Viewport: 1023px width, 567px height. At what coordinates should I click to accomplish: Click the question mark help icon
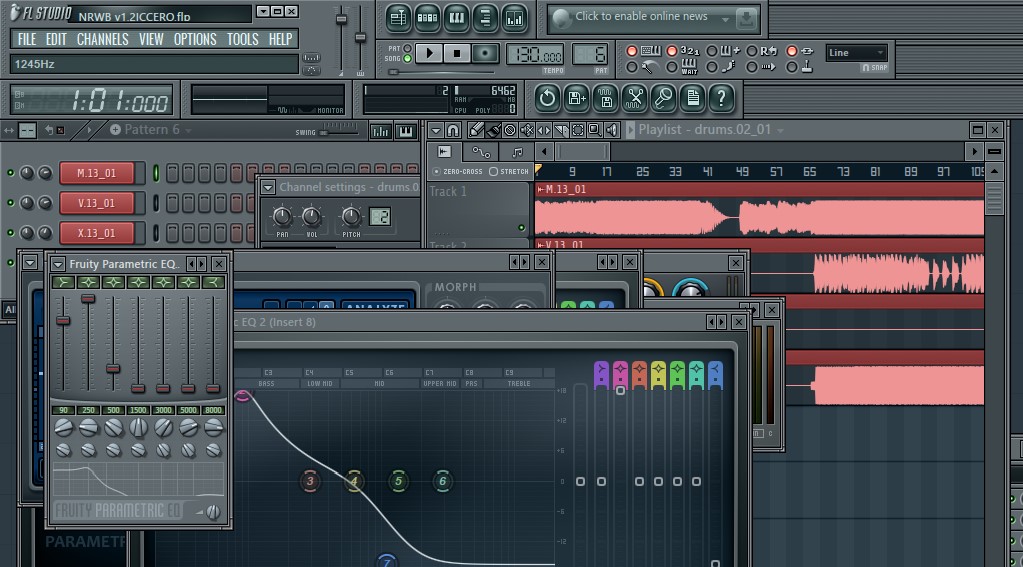[721, 98]
